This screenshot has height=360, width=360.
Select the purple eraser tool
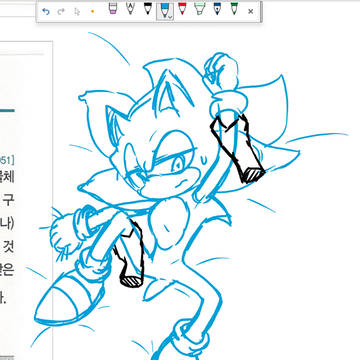pyautogui.click(x=113, y=9)
